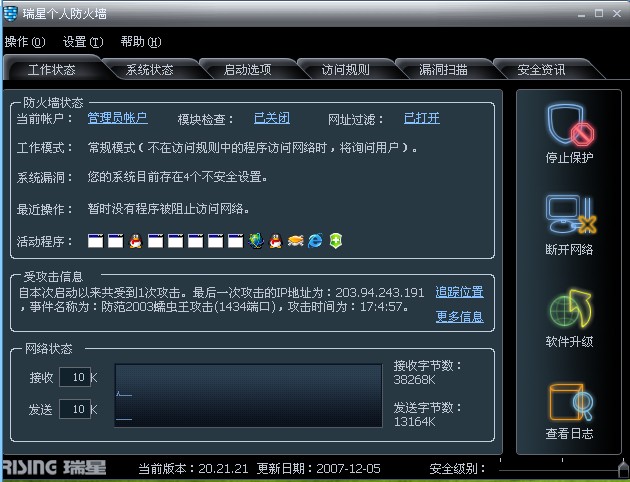Switch to the 访问规则 tab
630x482 pixels.
[x=346, y=70]
